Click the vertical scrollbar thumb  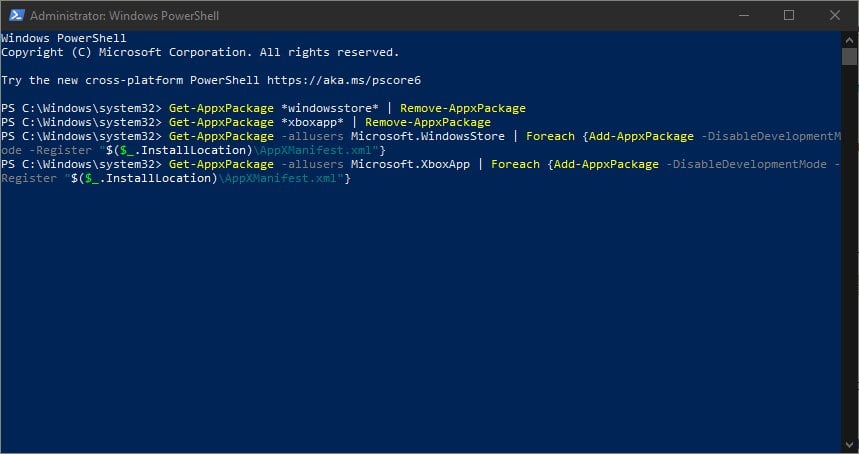(x=850, y=56)
